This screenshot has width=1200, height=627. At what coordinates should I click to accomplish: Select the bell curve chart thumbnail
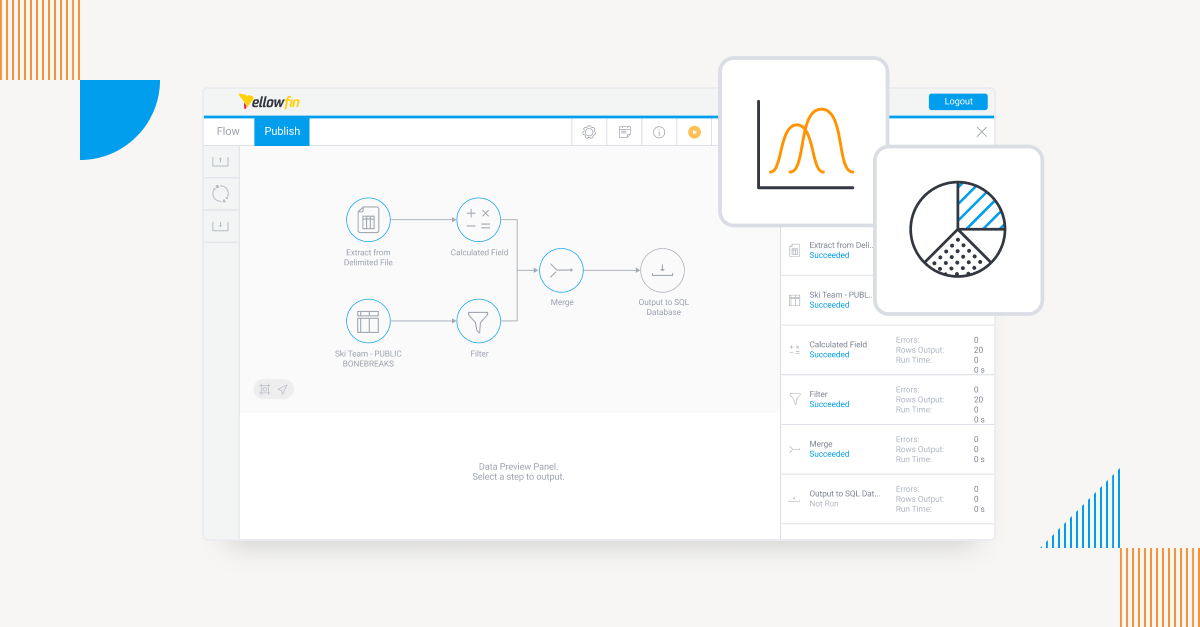[x=803, y=141]
